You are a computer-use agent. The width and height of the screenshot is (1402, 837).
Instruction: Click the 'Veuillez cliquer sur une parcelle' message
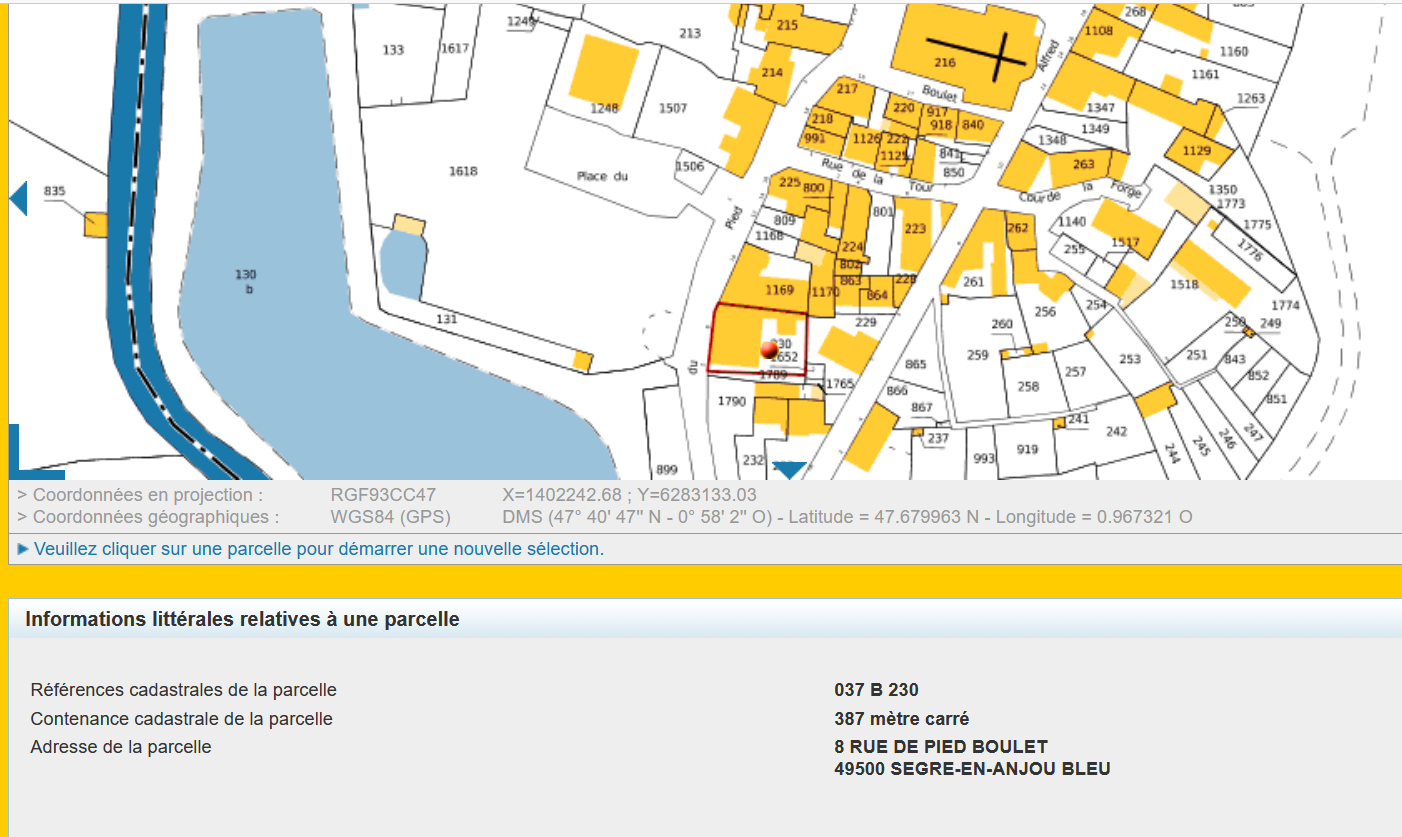tap(318, 549)
